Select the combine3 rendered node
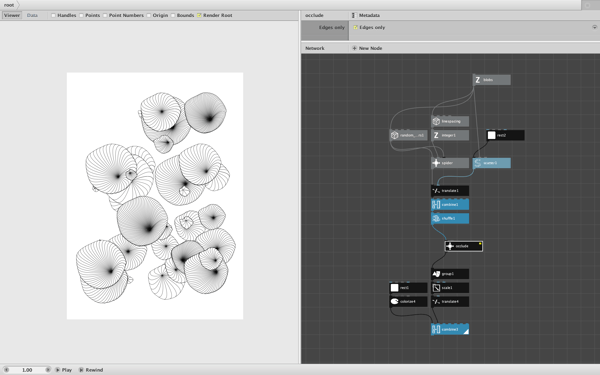Viewport: 600px width, 375px height. (450, 329)
